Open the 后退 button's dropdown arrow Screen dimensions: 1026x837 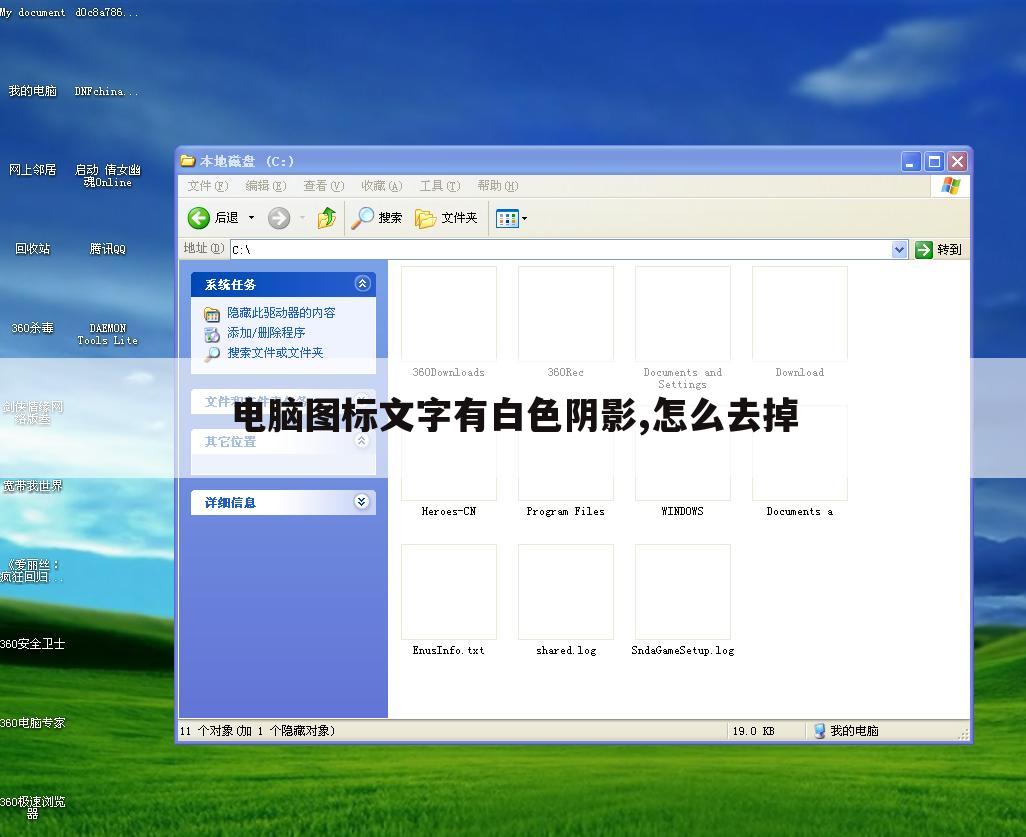[x=251, y=217]
